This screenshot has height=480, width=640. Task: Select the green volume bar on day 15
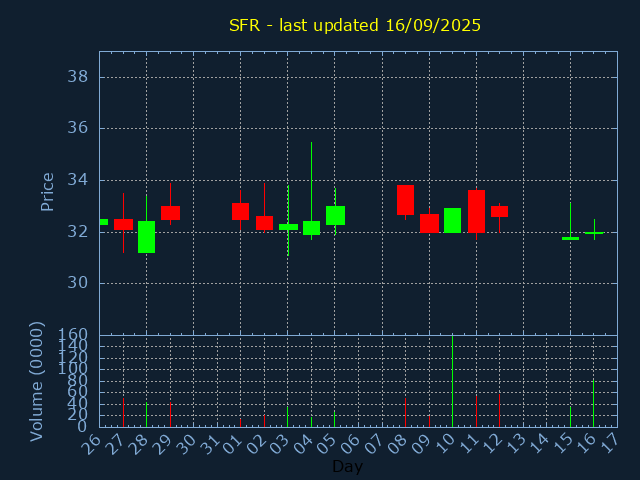570,417
